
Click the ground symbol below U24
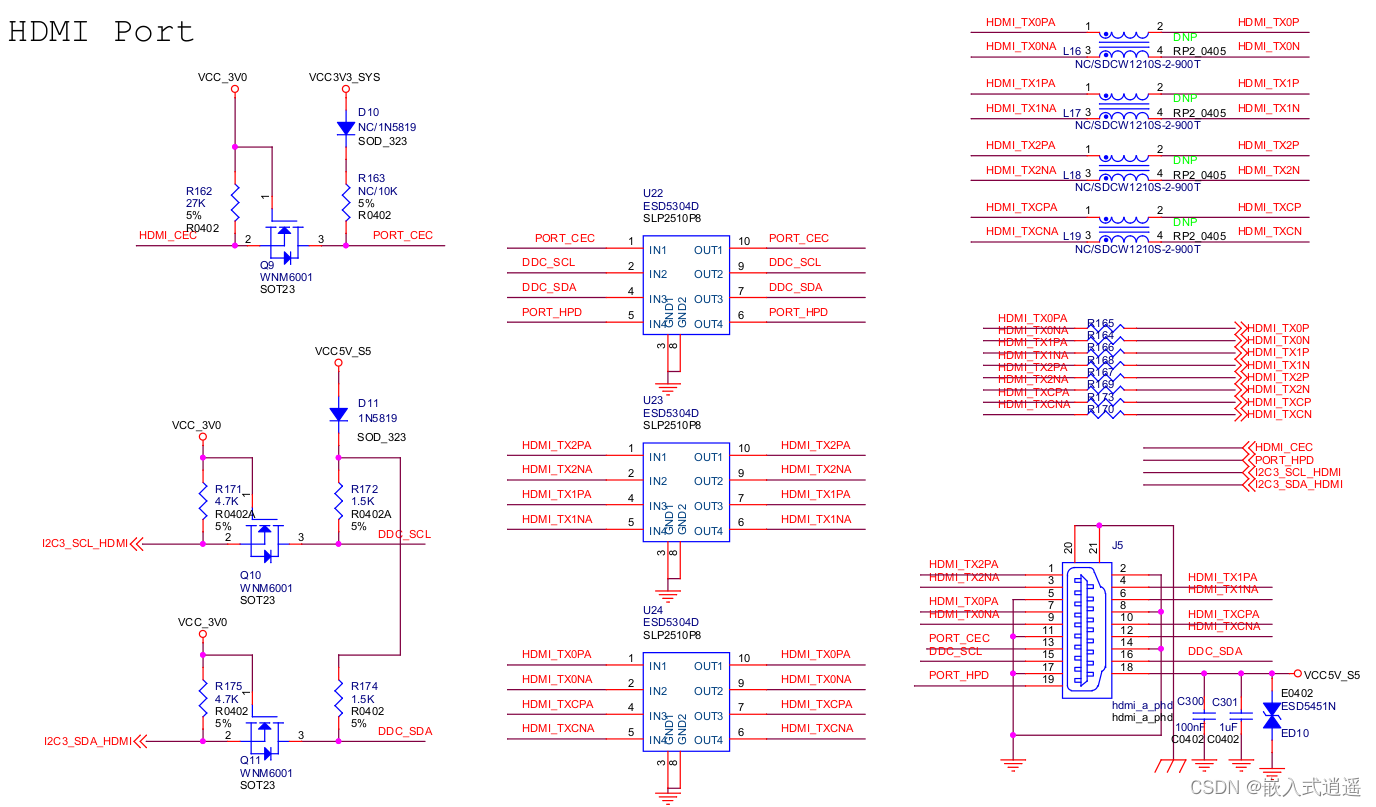click(668, 797)
